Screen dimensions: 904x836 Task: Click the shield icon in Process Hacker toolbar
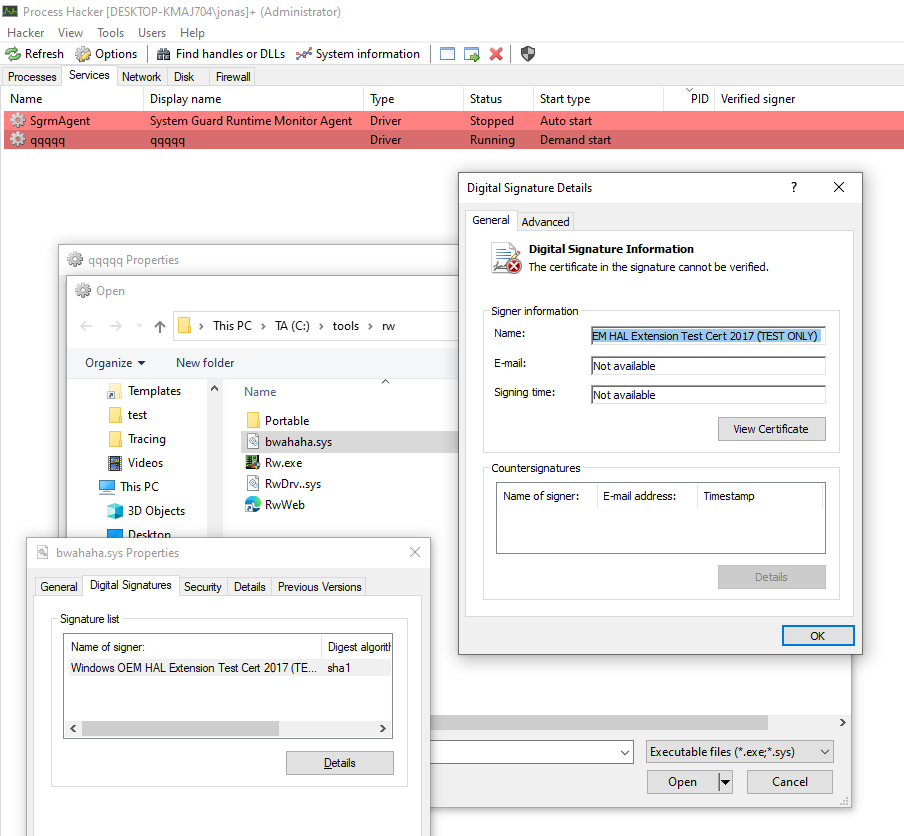coord(528,54)
